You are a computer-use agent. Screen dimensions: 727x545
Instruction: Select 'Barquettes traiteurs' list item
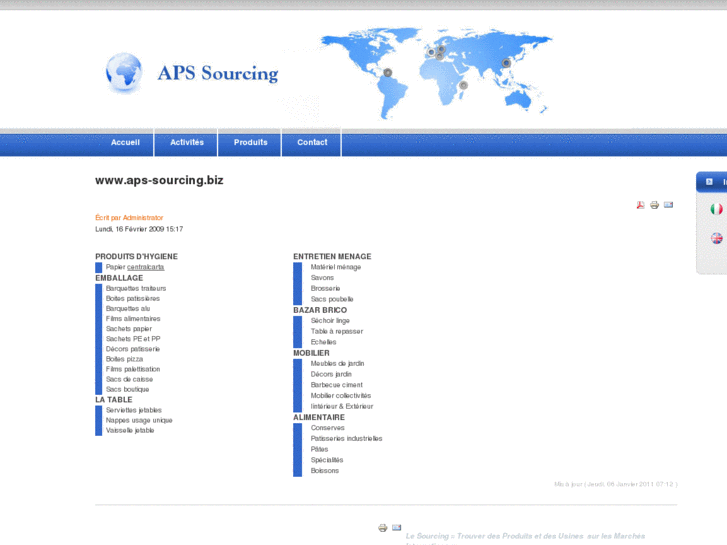coord(136,289)
